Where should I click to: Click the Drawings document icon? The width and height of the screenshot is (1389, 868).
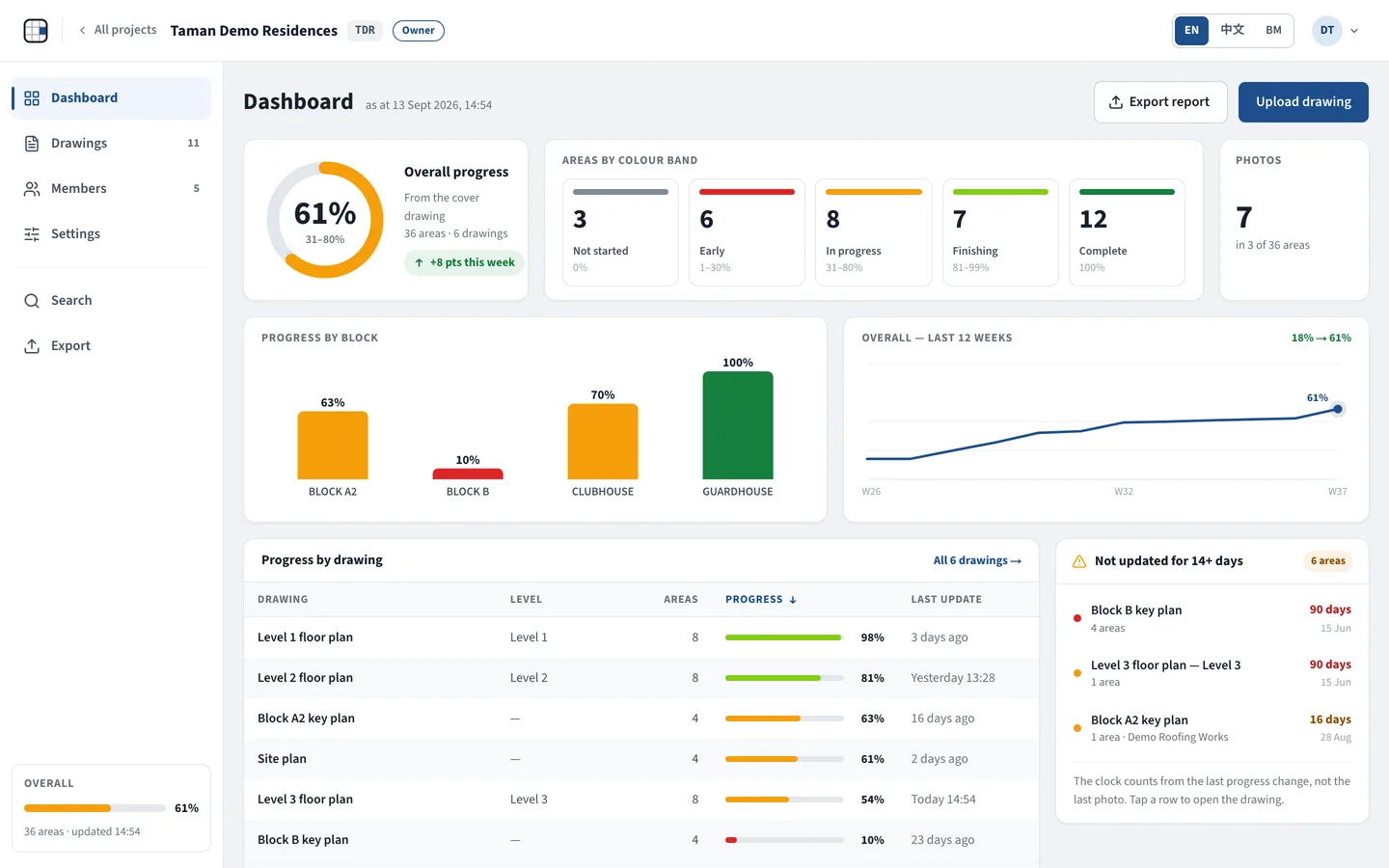click(32, 144)
